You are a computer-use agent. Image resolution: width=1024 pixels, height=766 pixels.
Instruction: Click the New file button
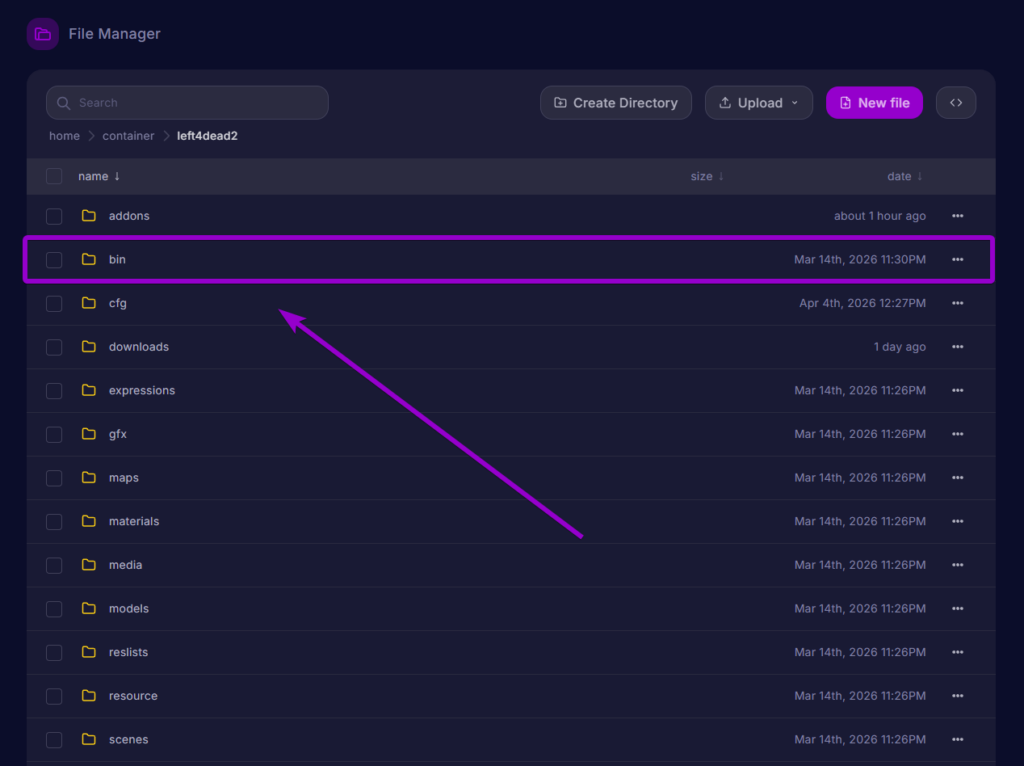[x=873, y=103]
